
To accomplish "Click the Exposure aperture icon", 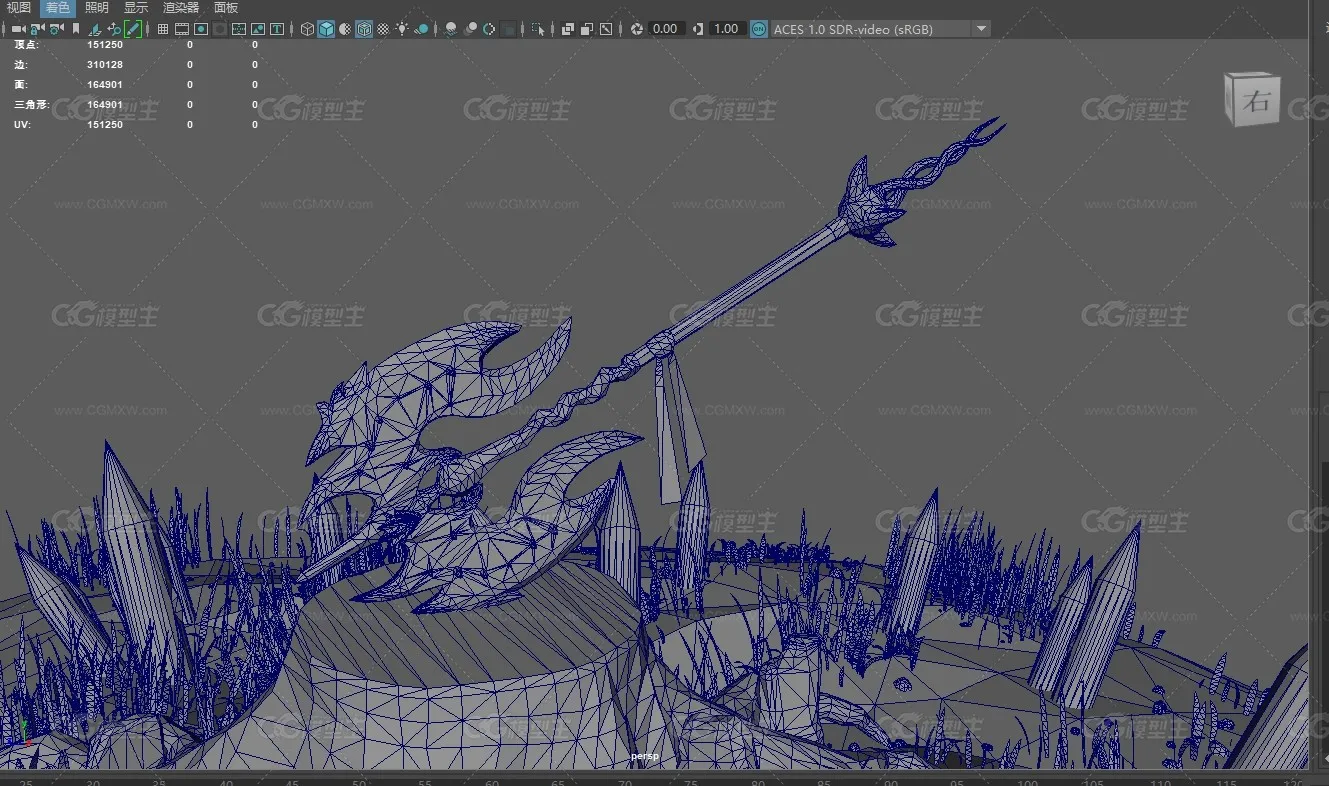I will tap(637, 29).
